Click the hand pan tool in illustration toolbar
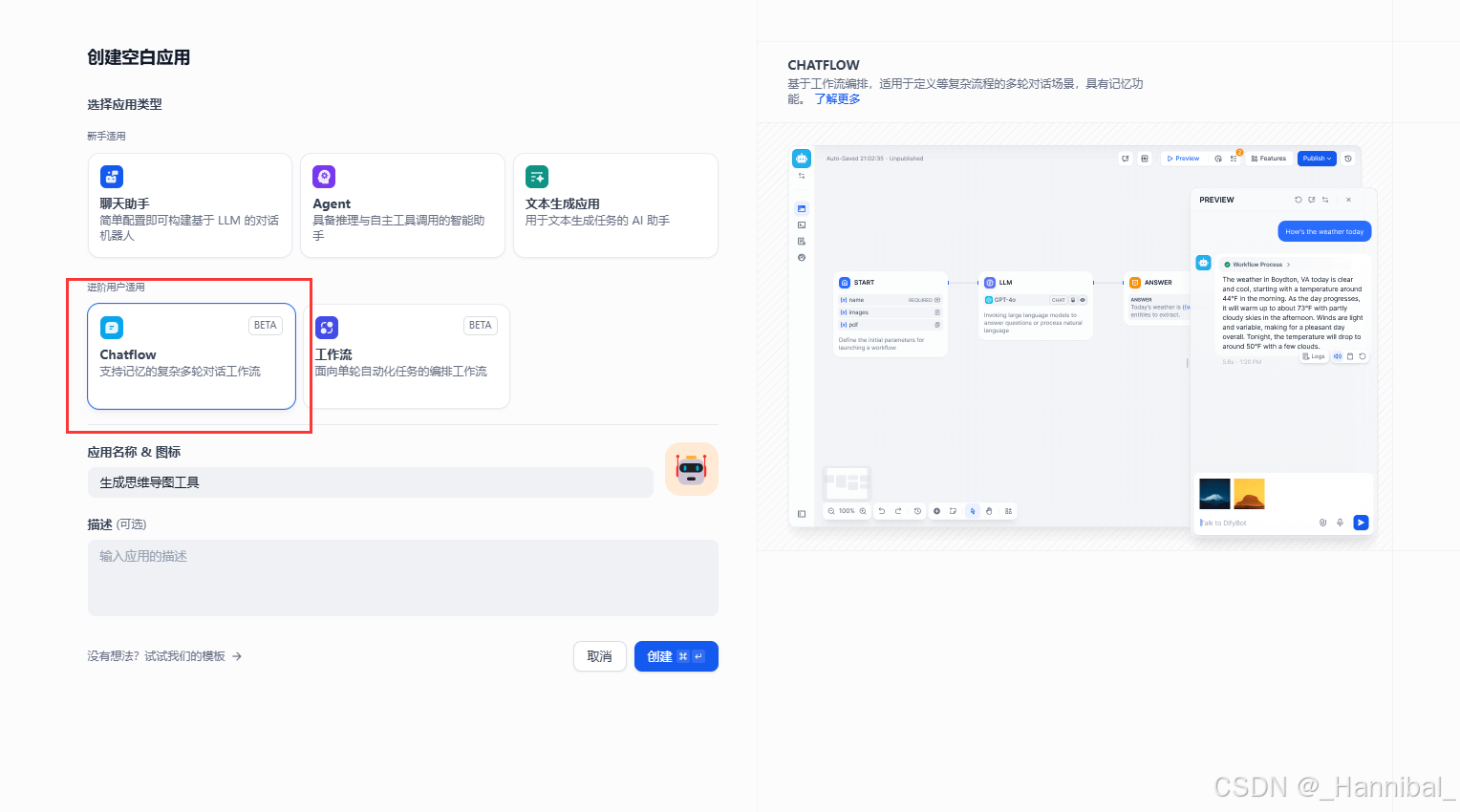The width and height of the screenshot is (1460, 812). pos(989,511)
